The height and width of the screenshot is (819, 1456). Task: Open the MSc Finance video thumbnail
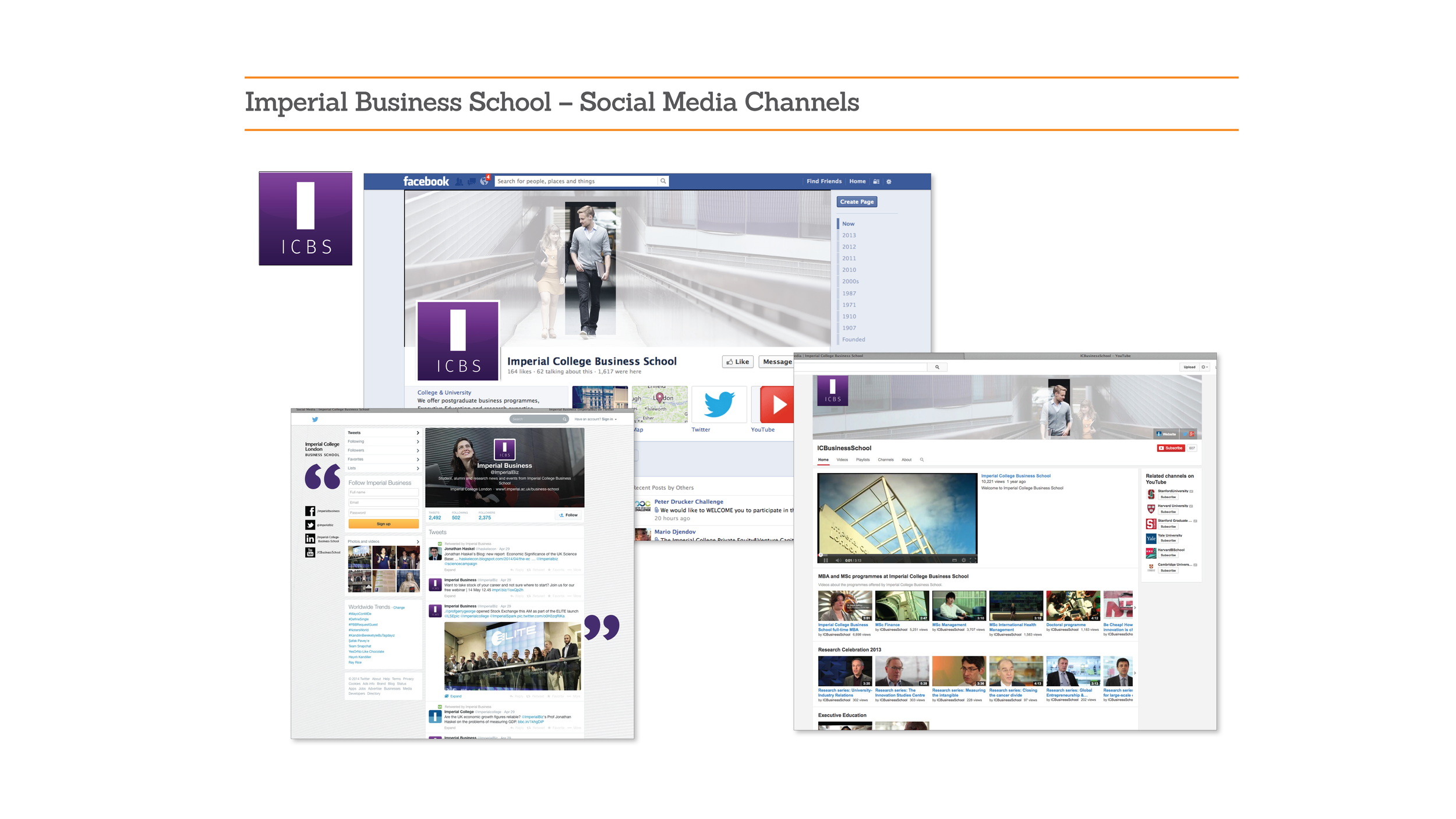(902, 606)
